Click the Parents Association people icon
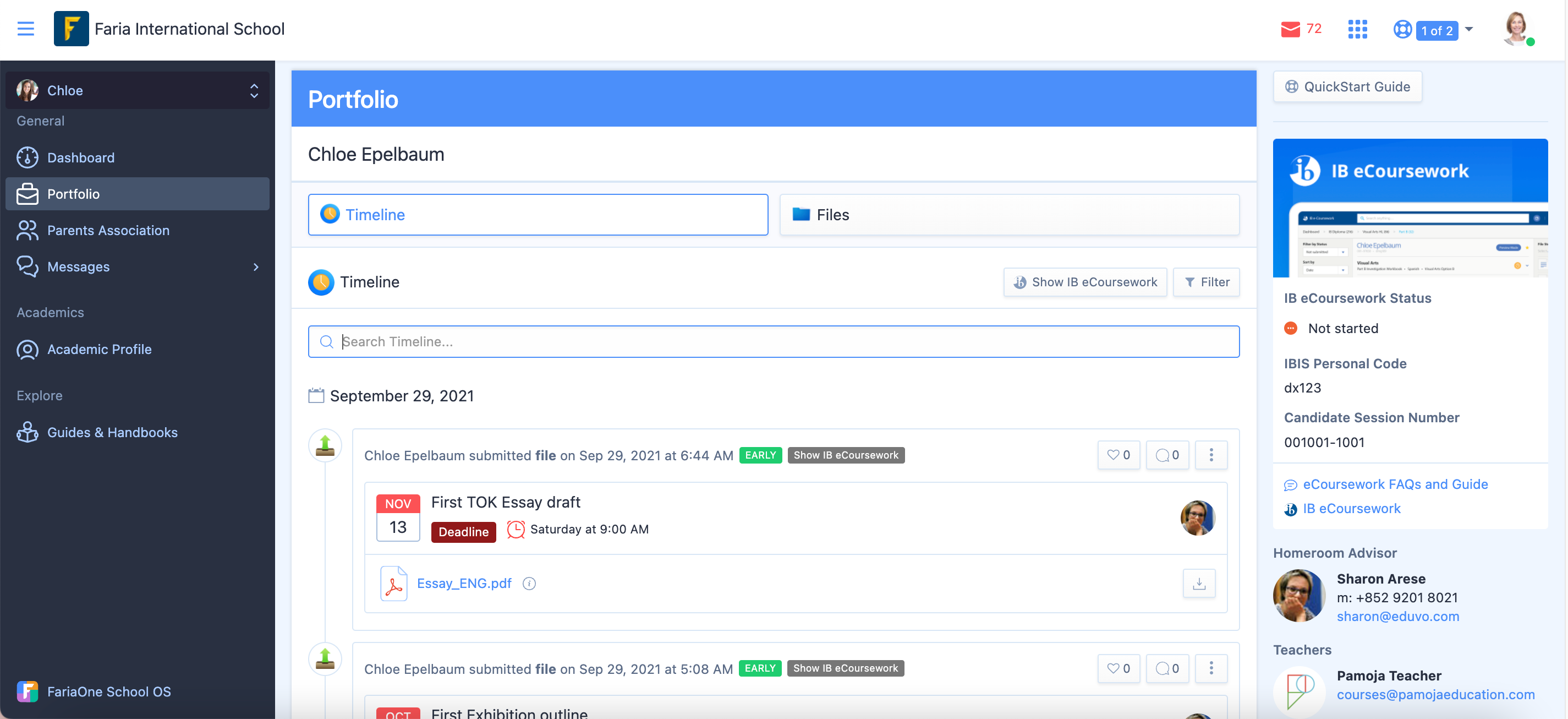This screenshot has width=1568, height=719. [x=28, y=230]
